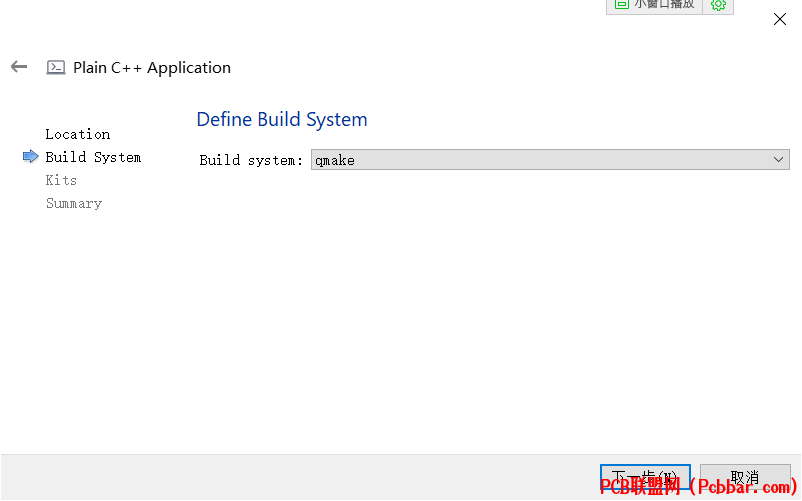This screenshot has width=802, height=501.
Task: Click the terminal icon beside Plain C++ Application
Action: (56, 67)
